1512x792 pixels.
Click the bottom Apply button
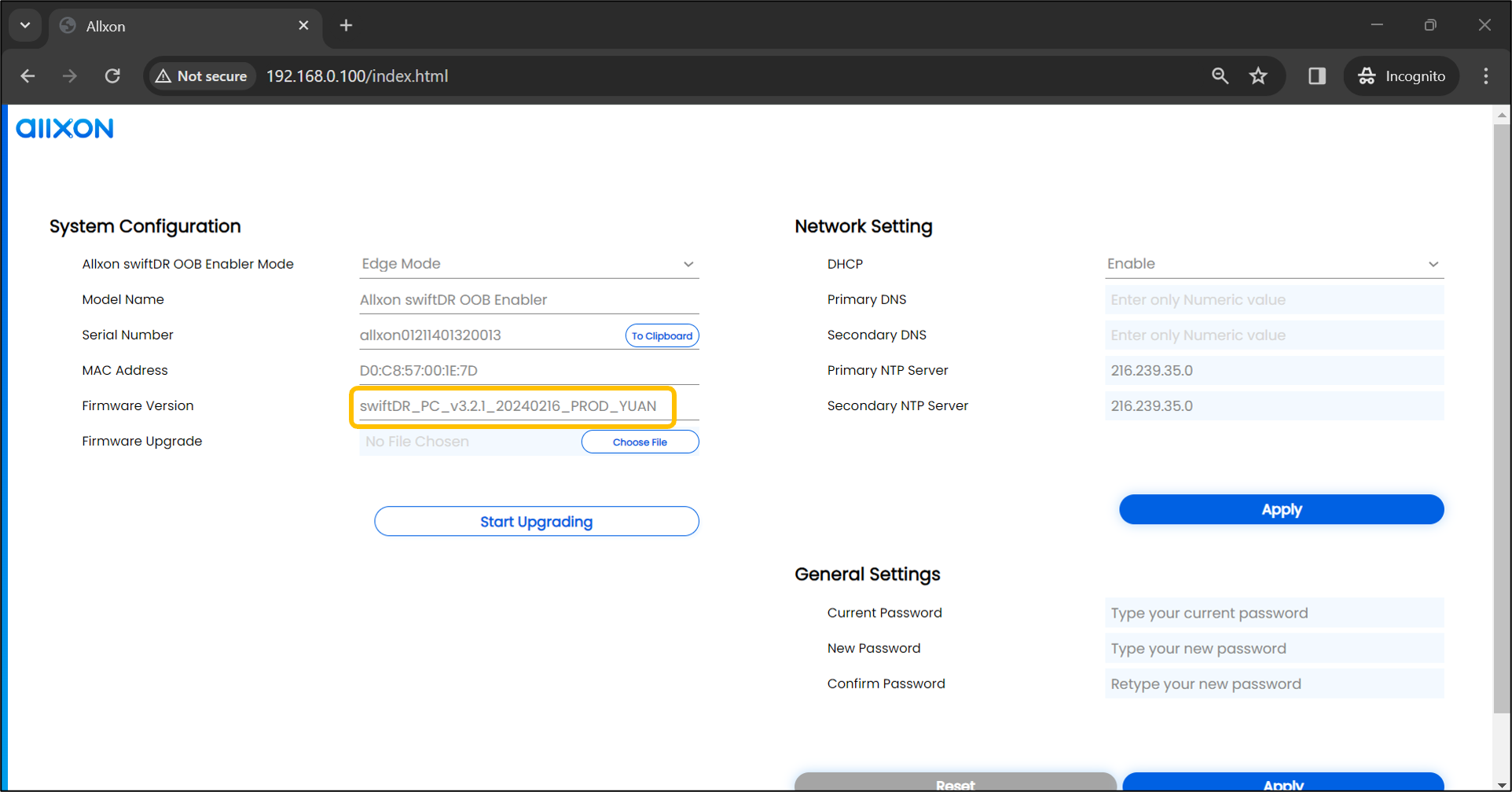1283,783
